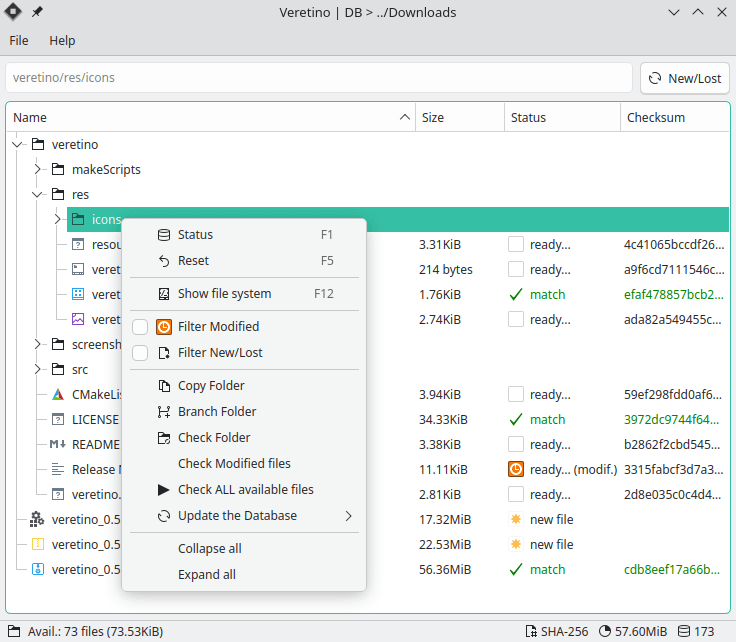Expand the makeScripts folder
The image size is (736, 642).
tap(38, 169)
